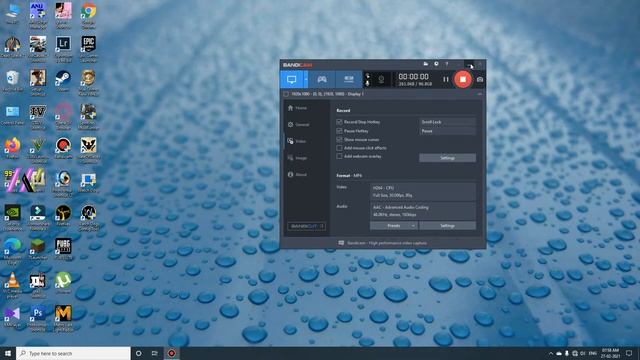Enable Add mouse click effects checkbox
The image size is (640, 360).
click(339, 148)
